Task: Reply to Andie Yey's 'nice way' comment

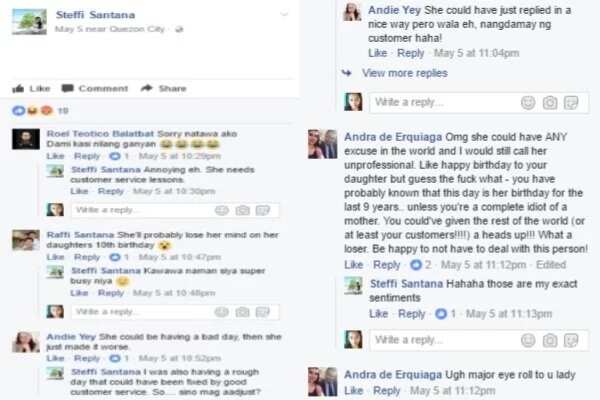Action: pyautogui.click(x=411, y=53)
